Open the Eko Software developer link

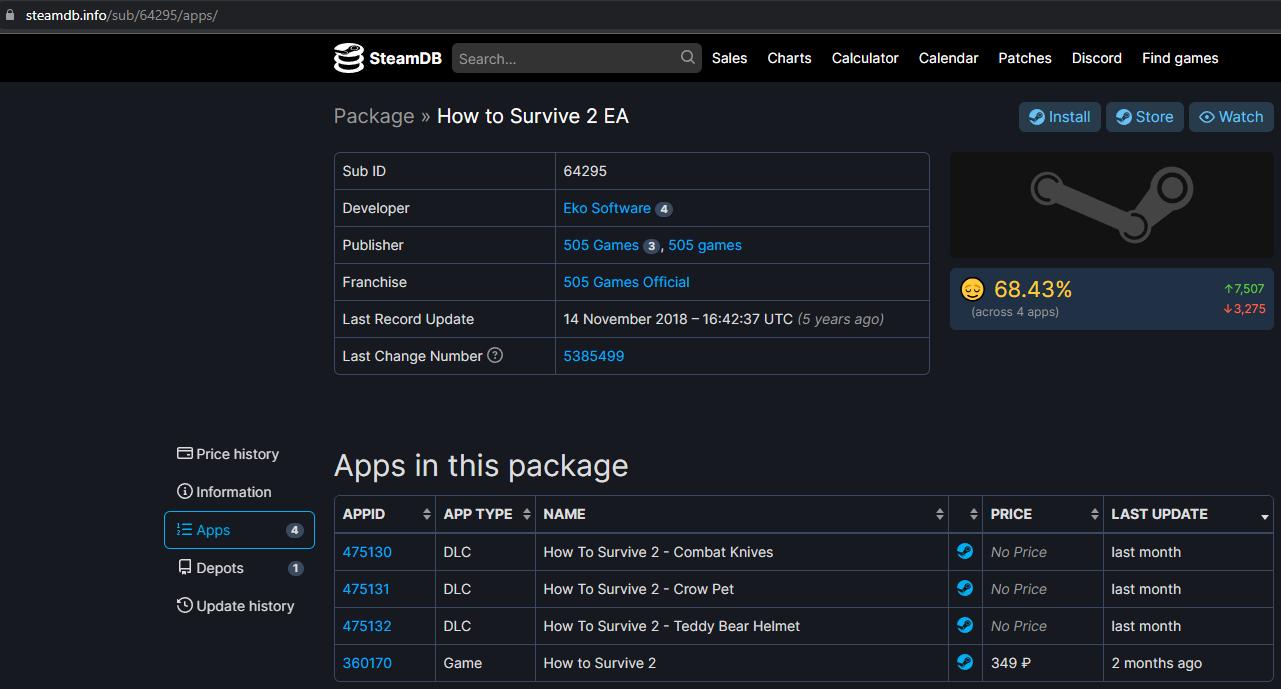(x=607, y=208)
